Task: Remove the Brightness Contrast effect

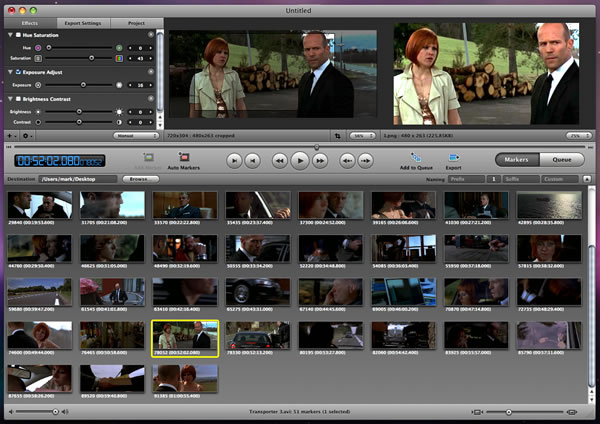Action: 151,98
